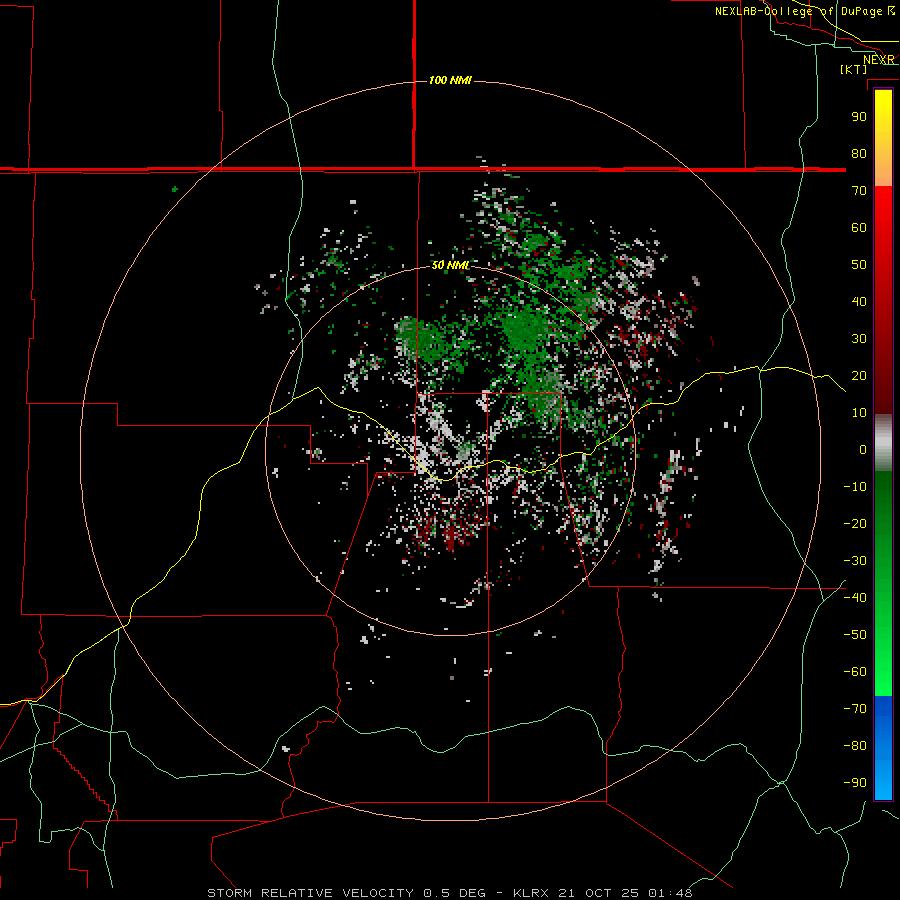Select the -70 value on the velocity scale
900x900 pixels.
click(x=855, y=709)
